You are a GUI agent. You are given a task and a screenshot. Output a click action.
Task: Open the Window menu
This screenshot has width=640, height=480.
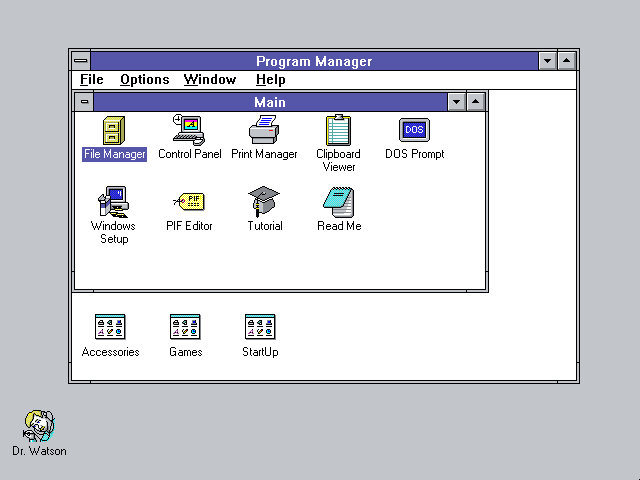(x=210, y=80)
